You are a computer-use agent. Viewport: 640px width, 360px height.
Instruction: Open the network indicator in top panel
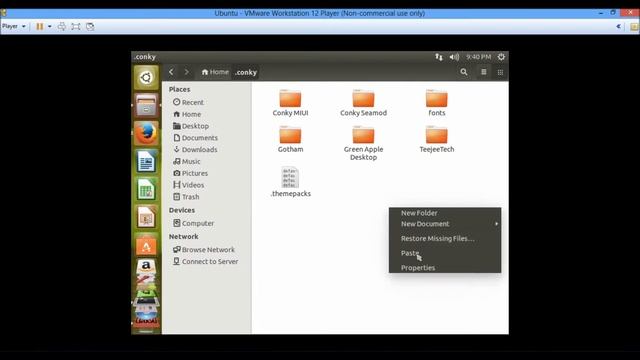click(x=439, y=57)
